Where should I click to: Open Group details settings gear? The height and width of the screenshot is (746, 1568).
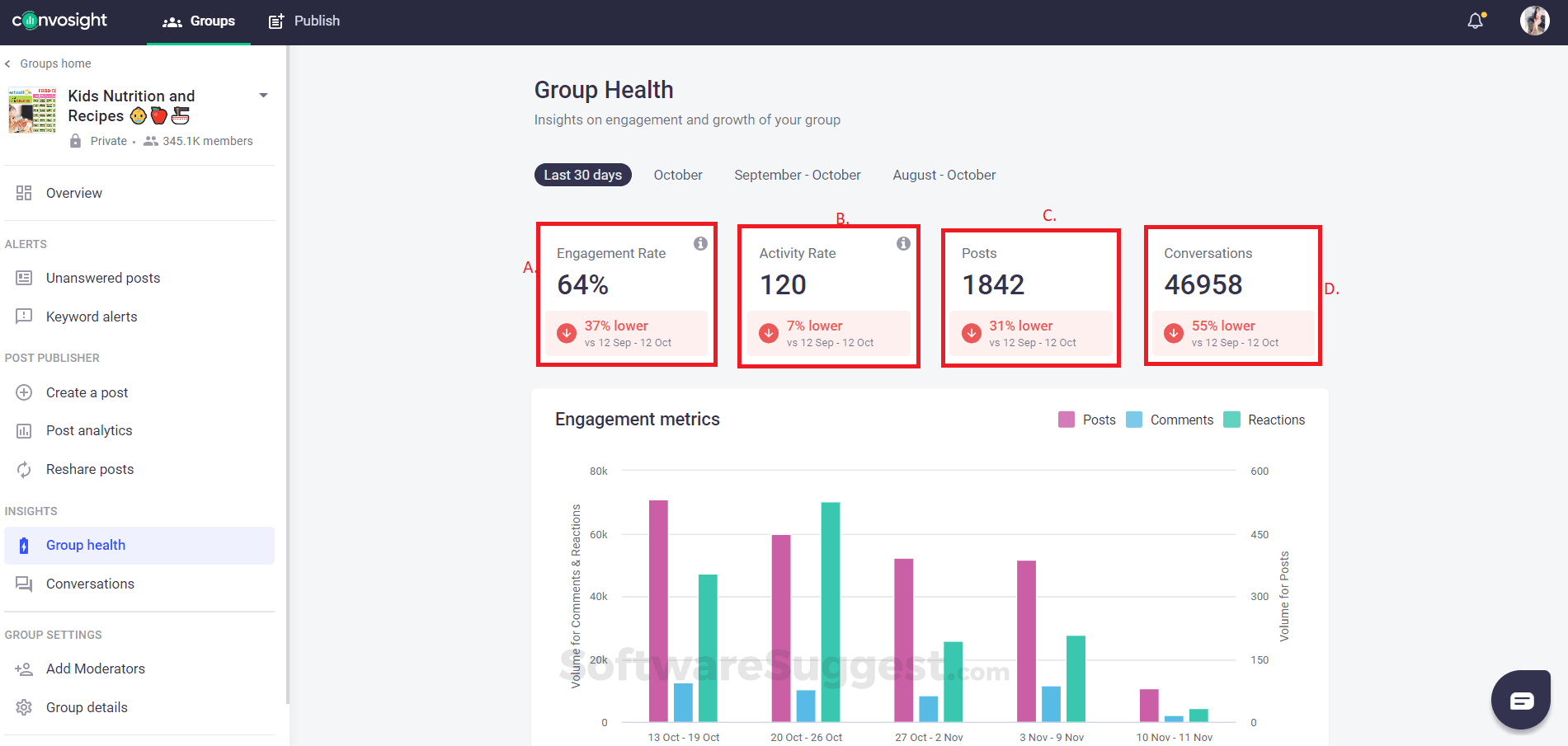coord(24,708)
